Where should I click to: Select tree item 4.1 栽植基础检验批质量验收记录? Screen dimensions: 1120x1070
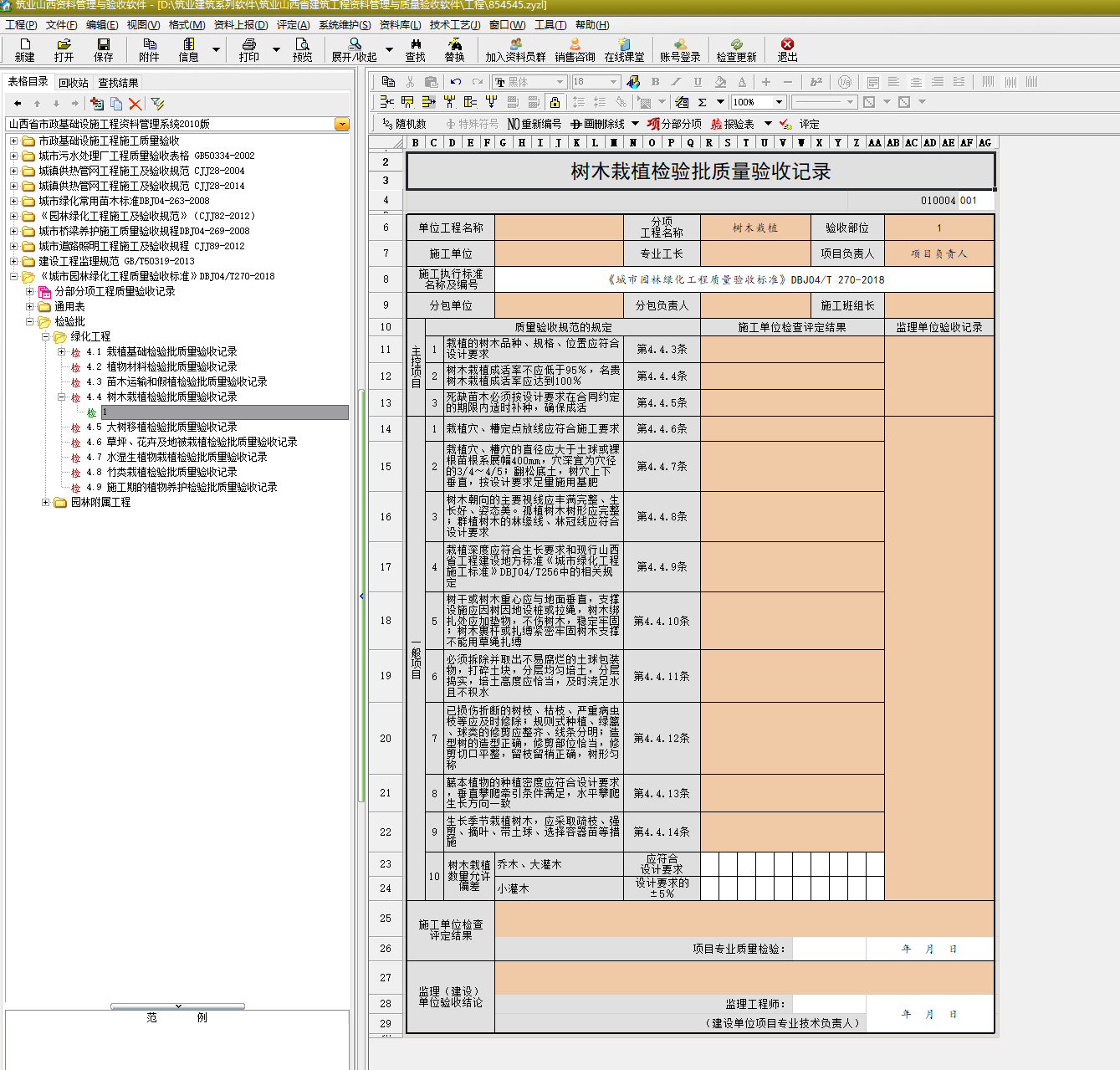click(161, 351)
